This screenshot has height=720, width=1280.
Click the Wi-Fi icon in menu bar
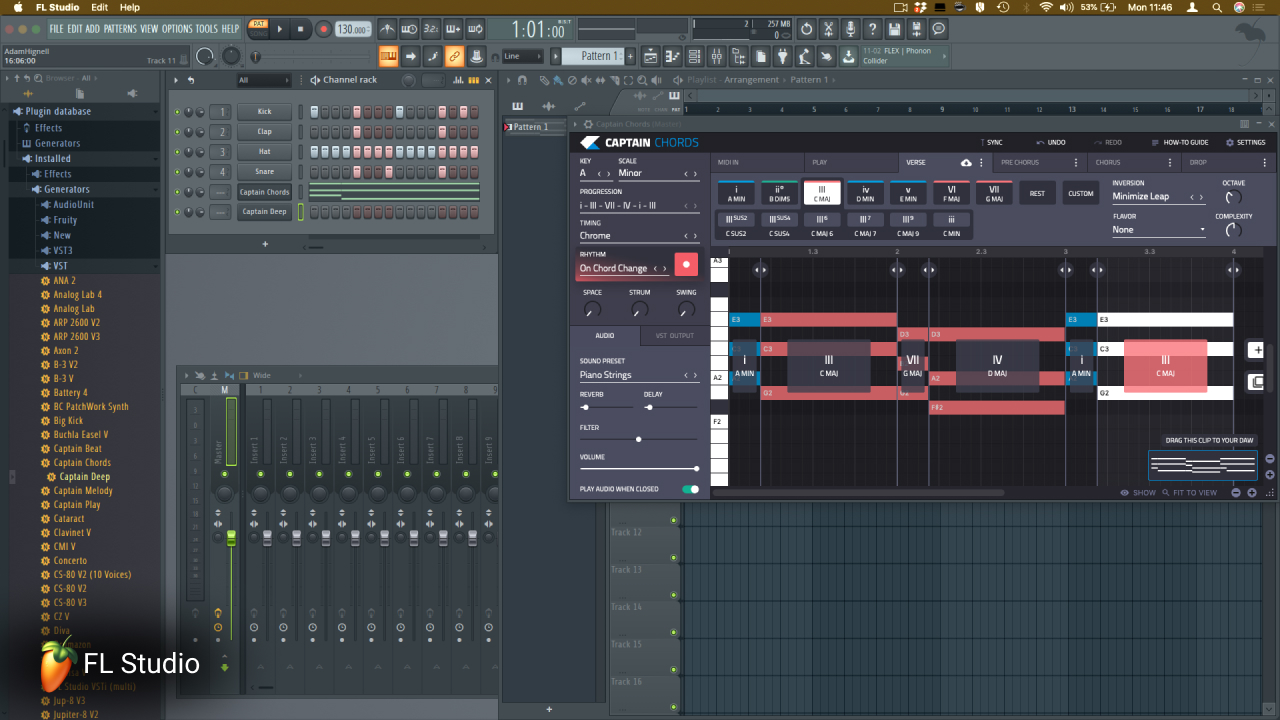1046,7
